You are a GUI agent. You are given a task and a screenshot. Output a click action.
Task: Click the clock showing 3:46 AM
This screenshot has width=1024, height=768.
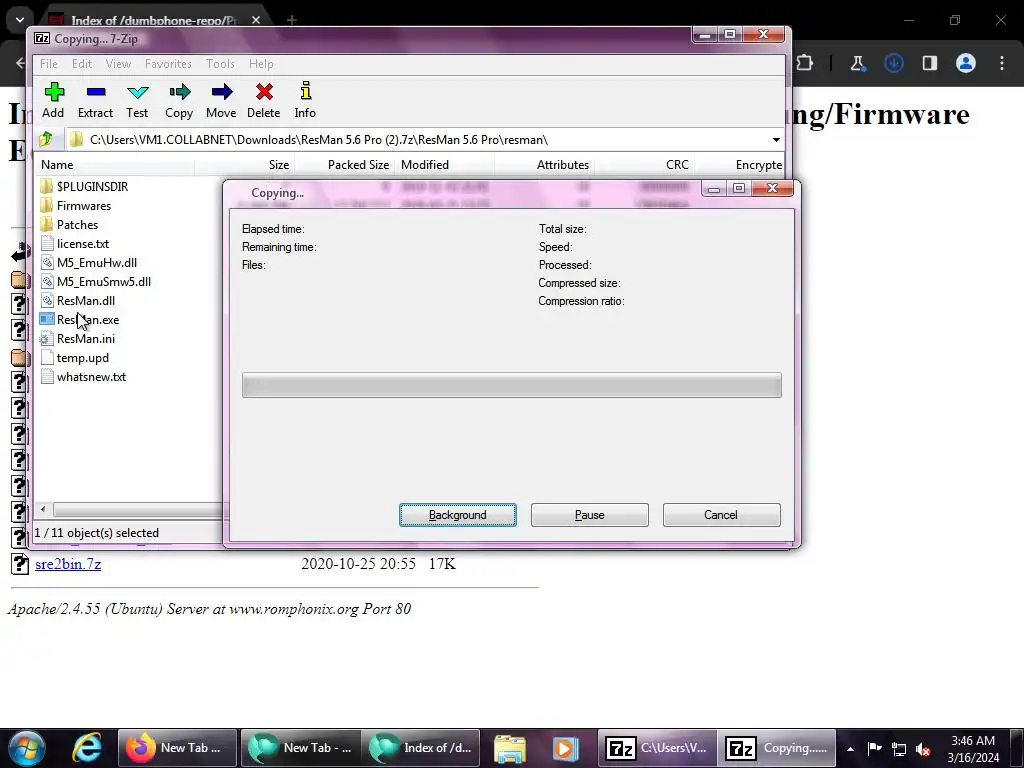tap(973, 741)
